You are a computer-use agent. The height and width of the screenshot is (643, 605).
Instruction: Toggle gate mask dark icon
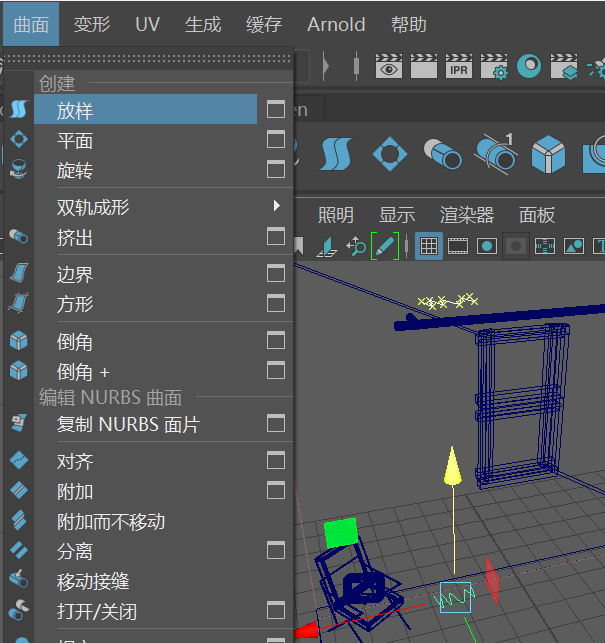(x=516, y=246)
